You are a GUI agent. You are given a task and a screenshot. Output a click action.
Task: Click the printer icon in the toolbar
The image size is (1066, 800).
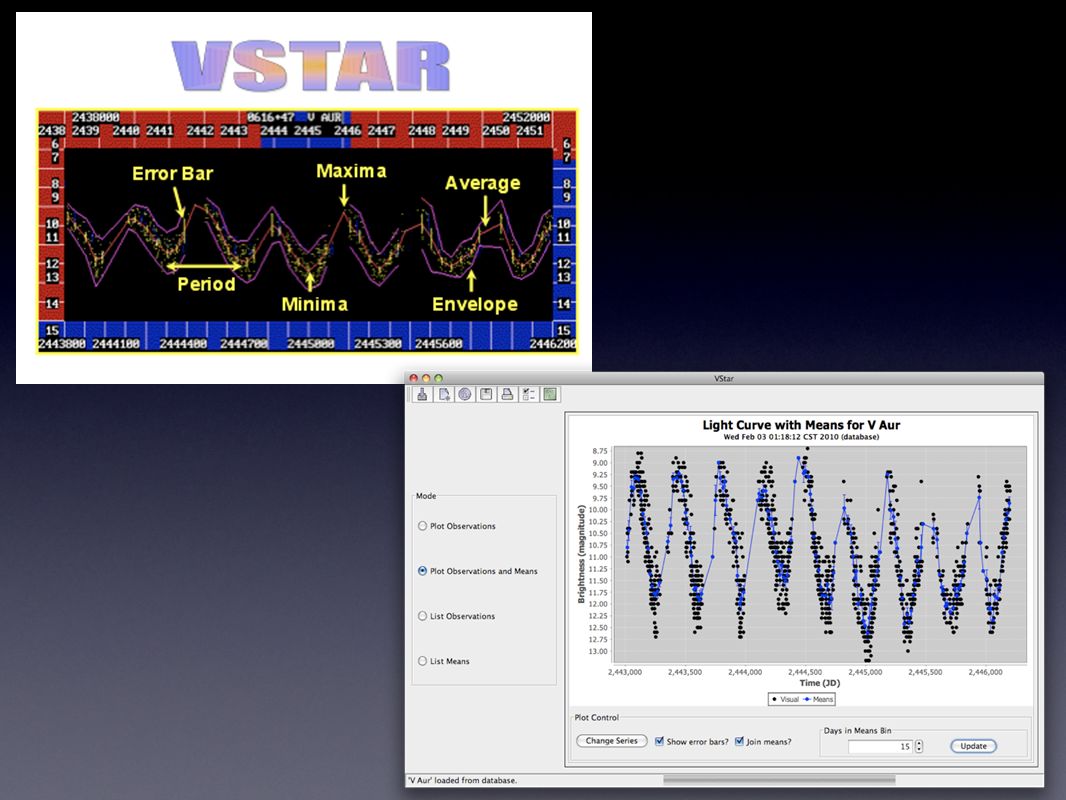point(507,394)
